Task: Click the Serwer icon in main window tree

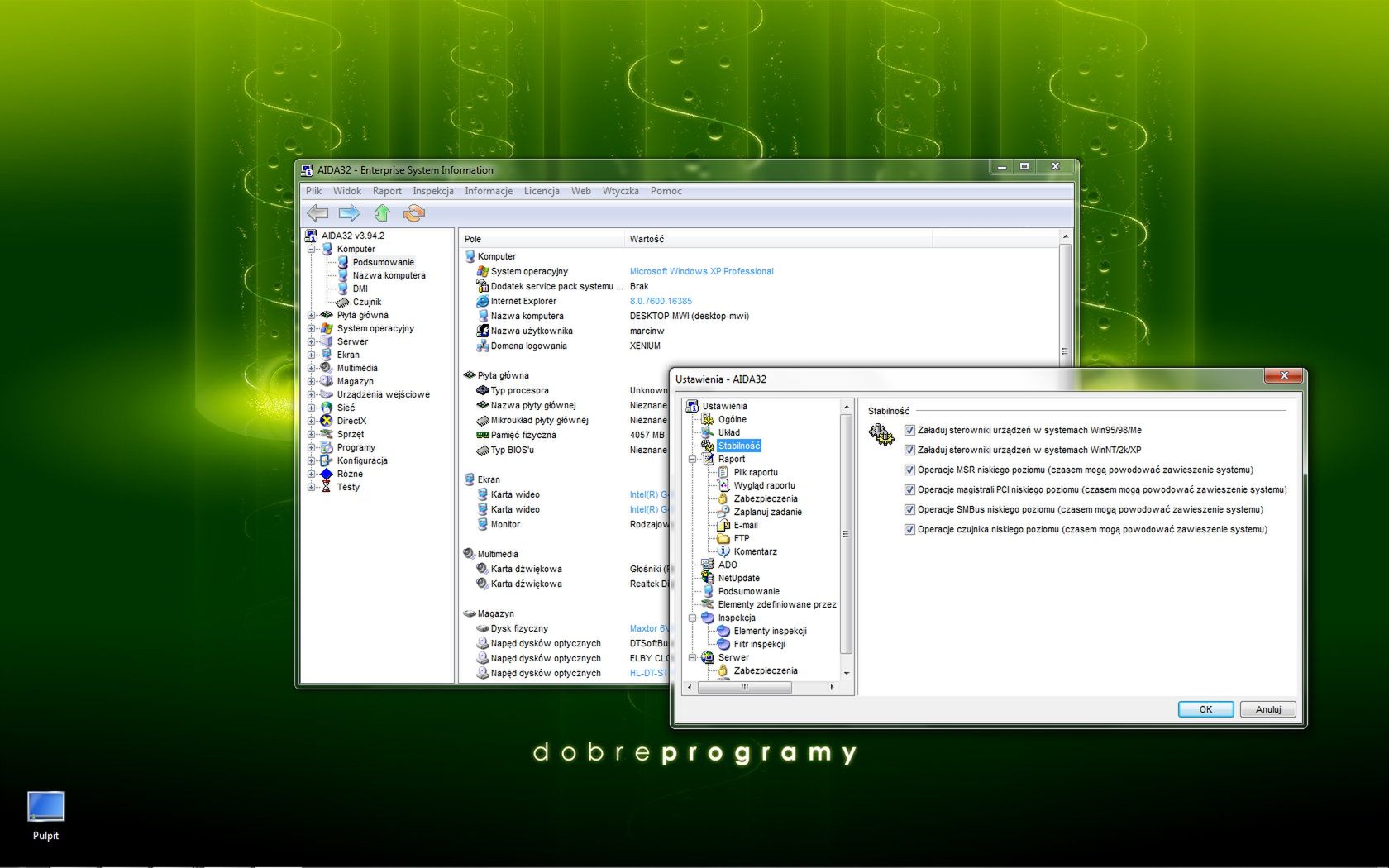Action: point(327,341)
